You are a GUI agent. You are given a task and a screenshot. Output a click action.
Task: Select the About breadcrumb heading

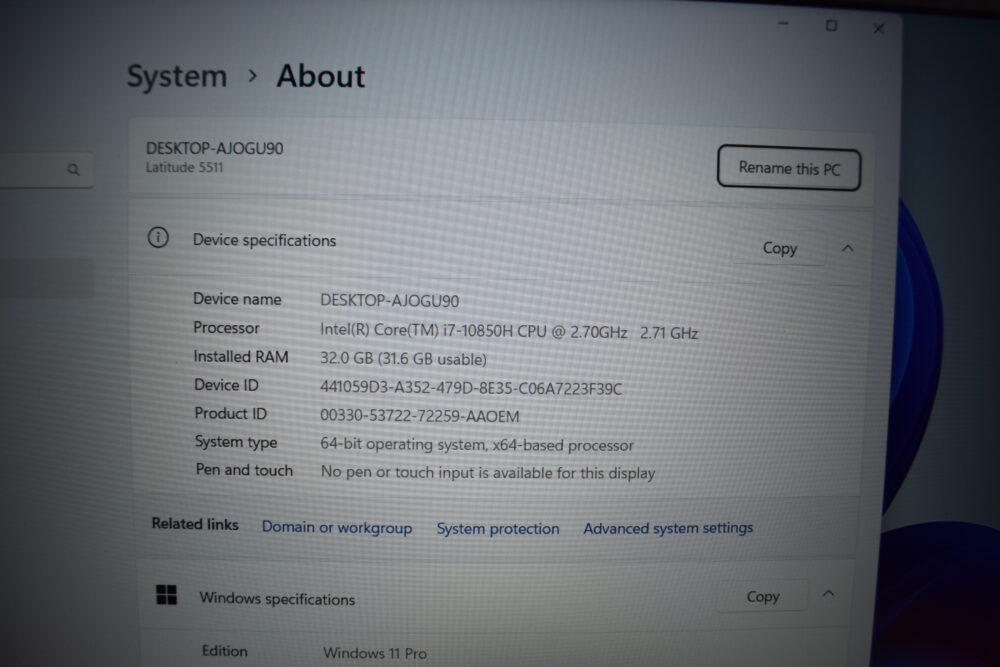coord(321,77)
